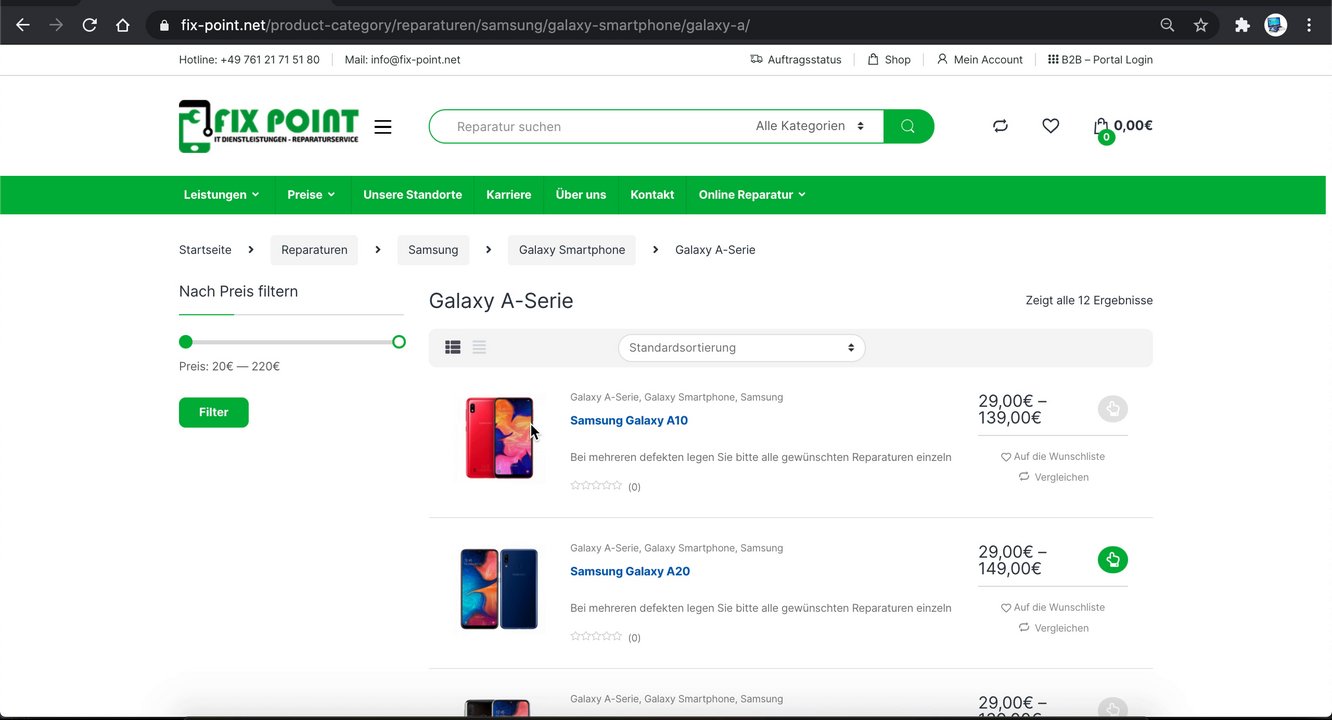The width and height of the screenshot is (1332, 720).
Task: Open the compare arrows icon in header
Action: [x=1000, y=126]
